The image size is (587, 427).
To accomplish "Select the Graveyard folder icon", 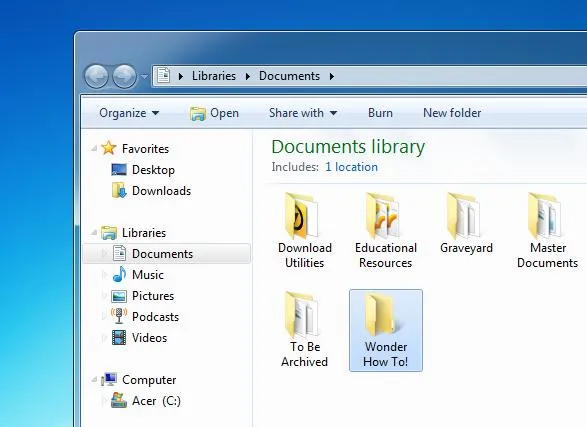I will click(x=463, y=216).
